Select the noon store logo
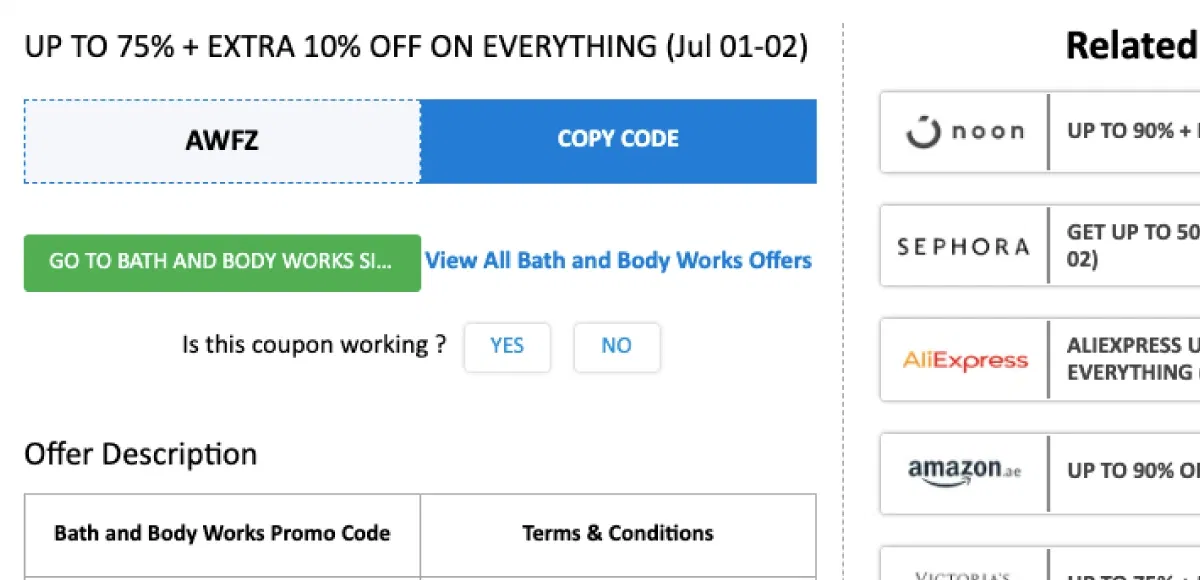The image size is (1200, 580). coord(963,130)
